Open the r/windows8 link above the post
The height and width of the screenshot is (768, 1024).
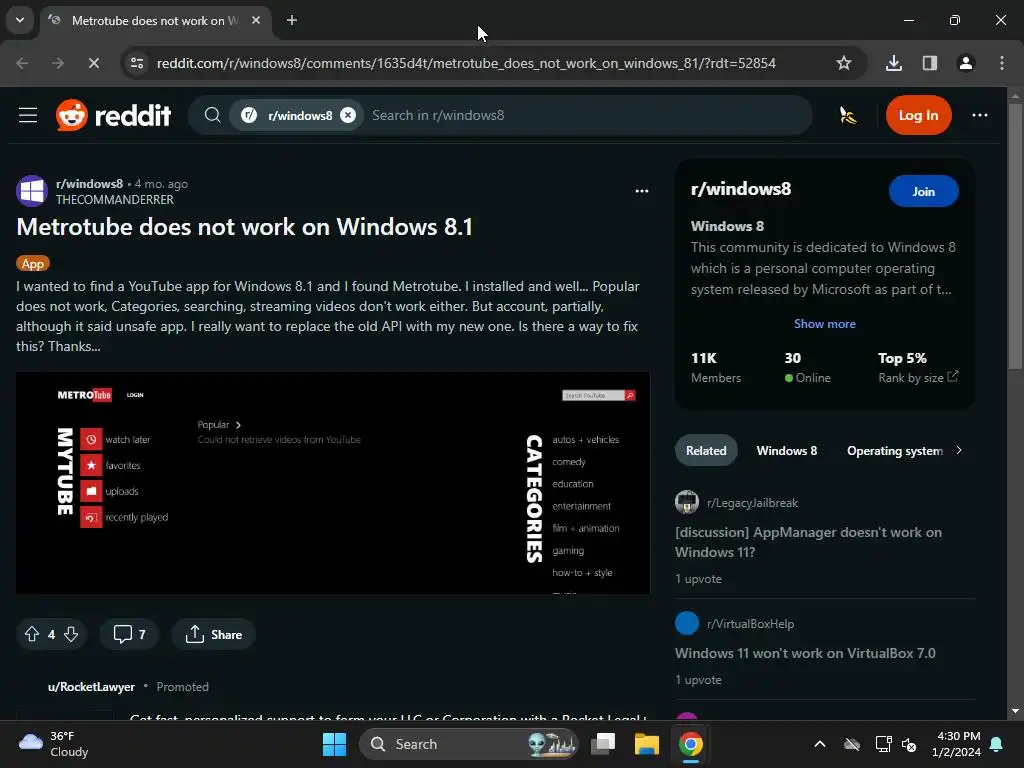coord(89,184)
